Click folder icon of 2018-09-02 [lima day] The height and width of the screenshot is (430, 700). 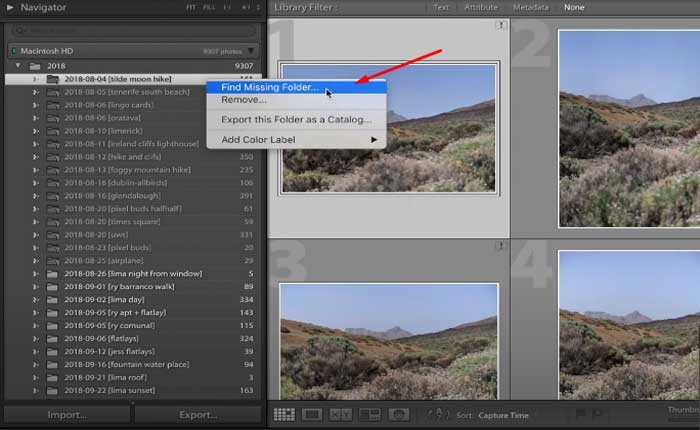[x=52, y=300]
